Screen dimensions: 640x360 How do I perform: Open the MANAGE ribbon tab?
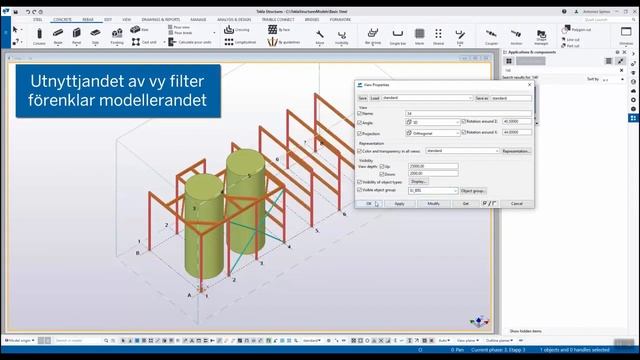[x=198, y=20]
